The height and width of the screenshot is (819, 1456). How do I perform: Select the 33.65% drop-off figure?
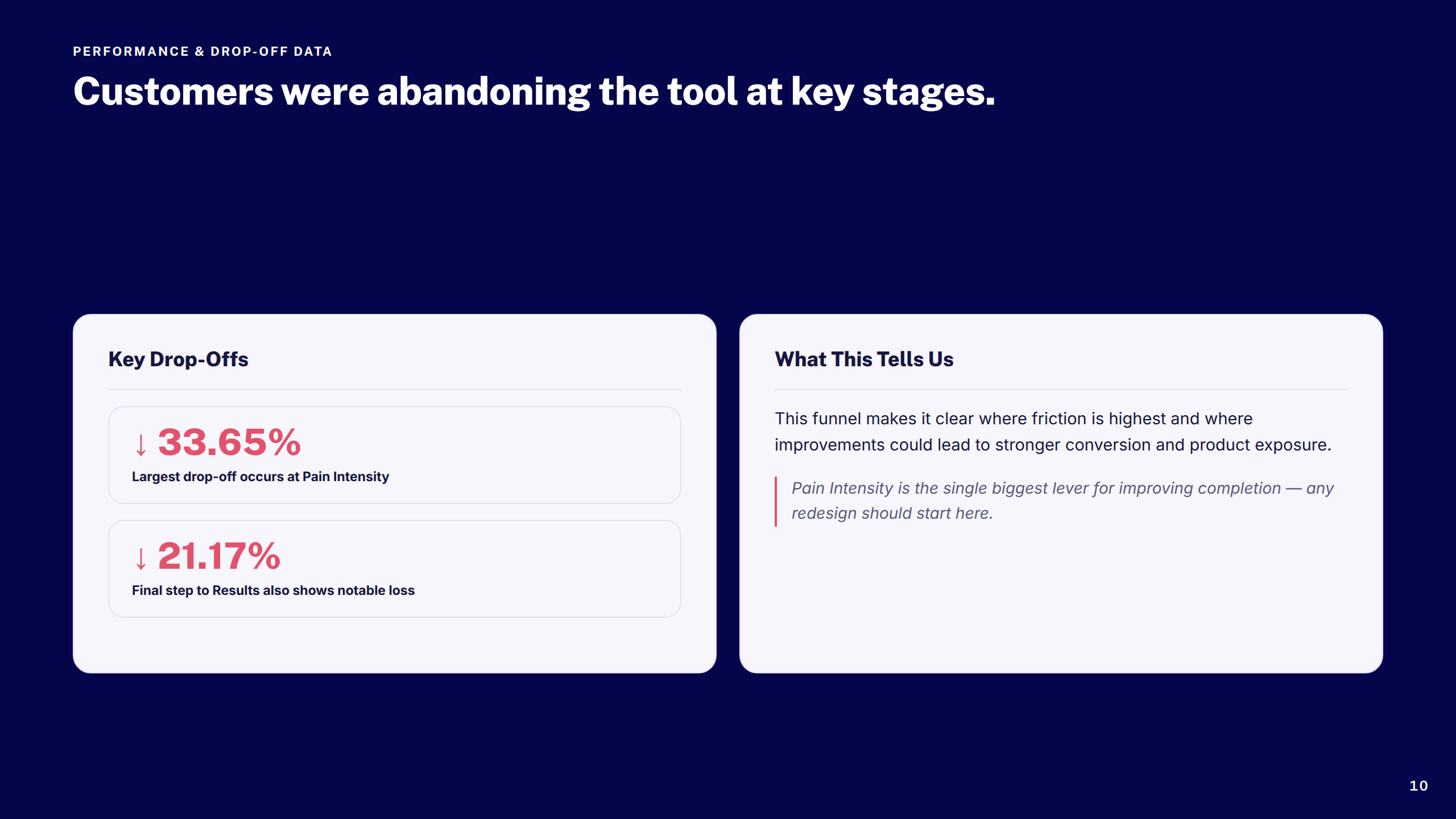pos(229,442)
